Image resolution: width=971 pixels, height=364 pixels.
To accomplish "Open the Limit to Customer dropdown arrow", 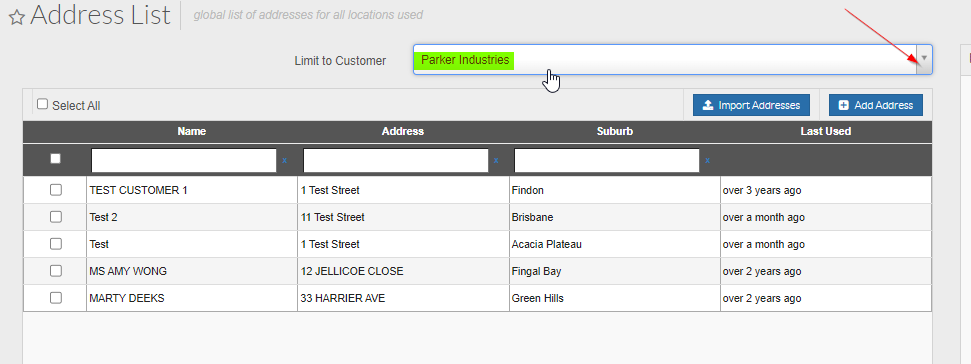I will click(924, 59).
